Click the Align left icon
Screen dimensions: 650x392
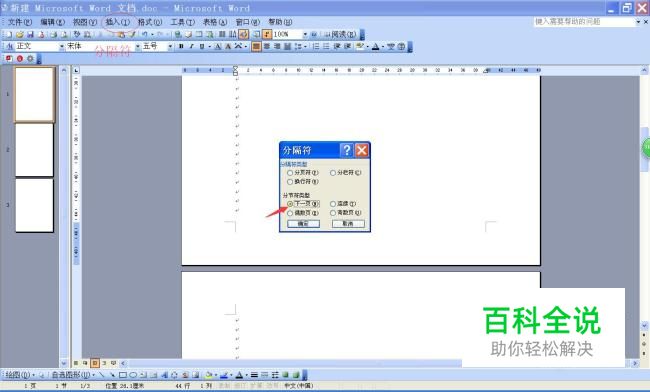point(256,46)
